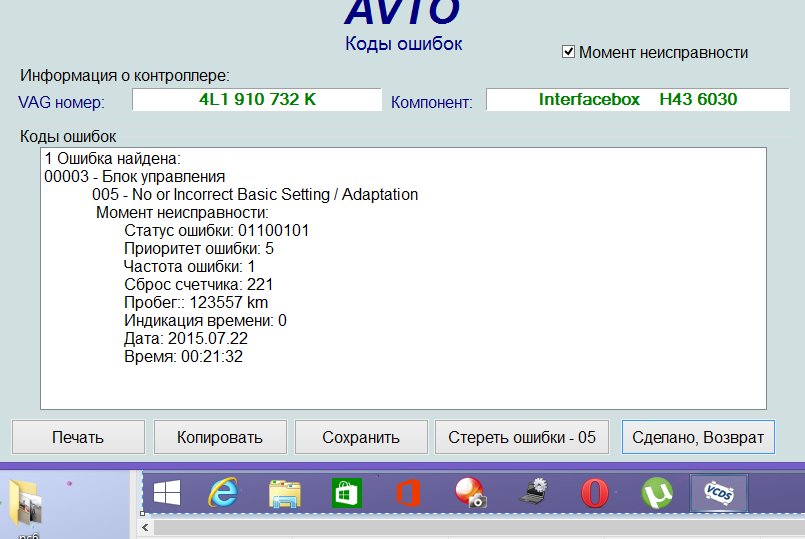The width and height of the screenshot is (805, 539).
Task: Open the desktop folder icon at bottom-left
Action: click(26, 503)
